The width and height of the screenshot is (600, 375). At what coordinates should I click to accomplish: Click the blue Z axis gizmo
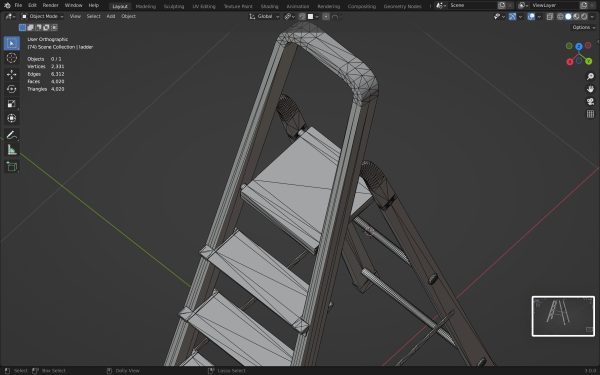[579, 46]
